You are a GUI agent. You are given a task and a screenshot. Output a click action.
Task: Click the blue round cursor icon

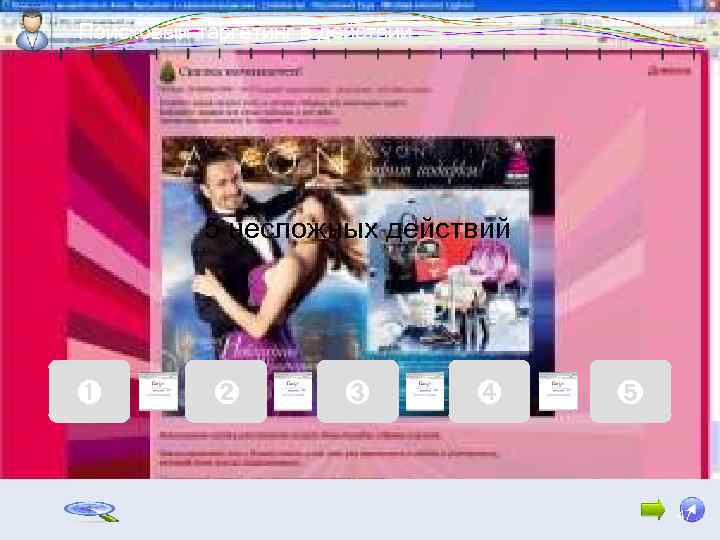(x=692, y=509)
